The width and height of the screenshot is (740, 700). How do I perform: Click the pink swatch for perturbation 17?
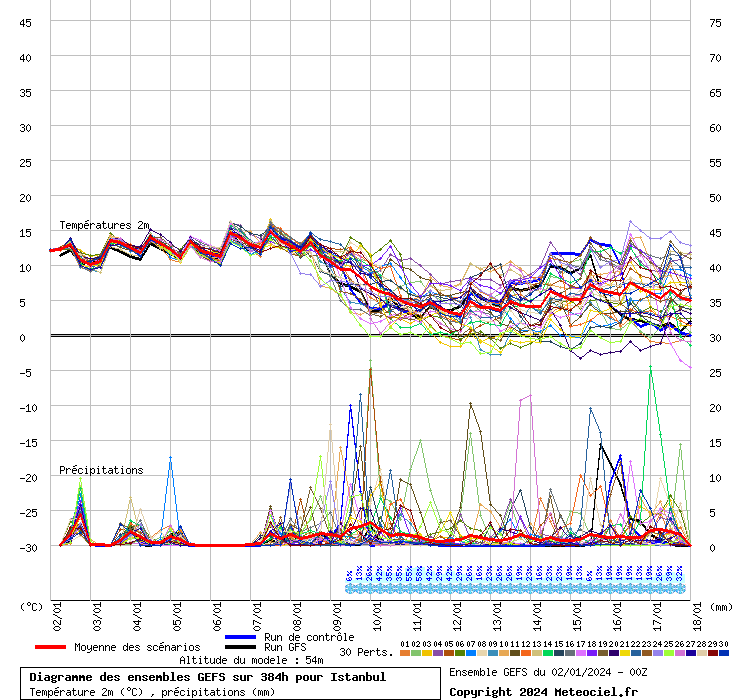[580, 653]
